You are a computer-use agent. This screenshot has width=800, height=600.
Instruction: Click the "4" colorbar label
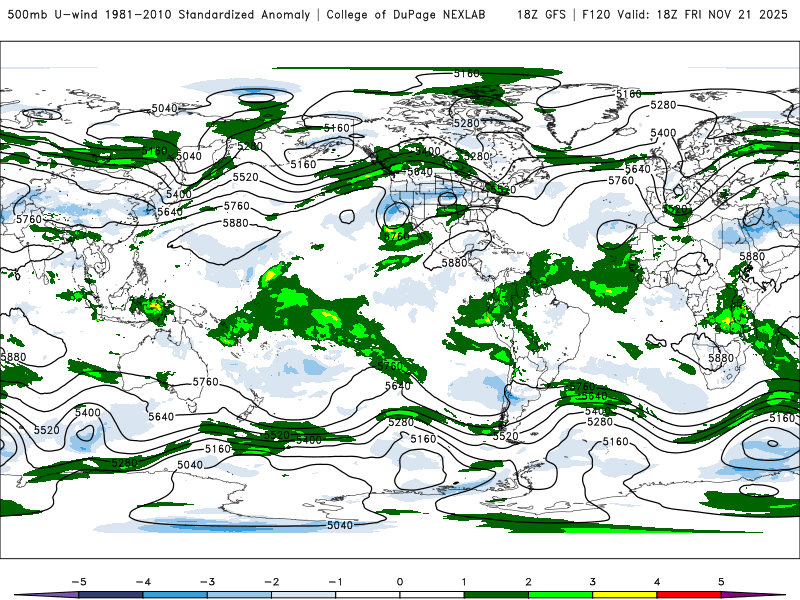coord(657,582)
